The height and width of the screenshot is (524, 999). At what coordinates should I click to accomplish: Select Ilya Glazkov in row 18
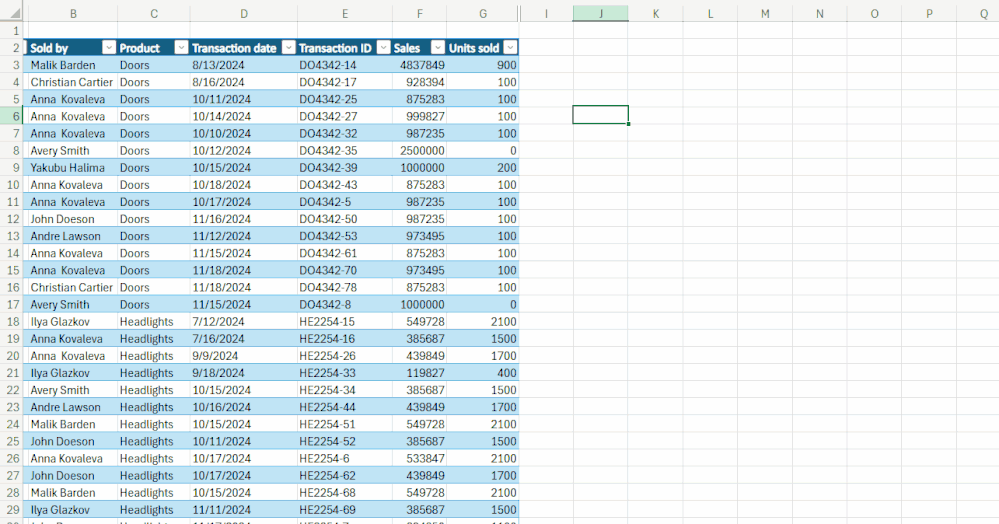71,321
